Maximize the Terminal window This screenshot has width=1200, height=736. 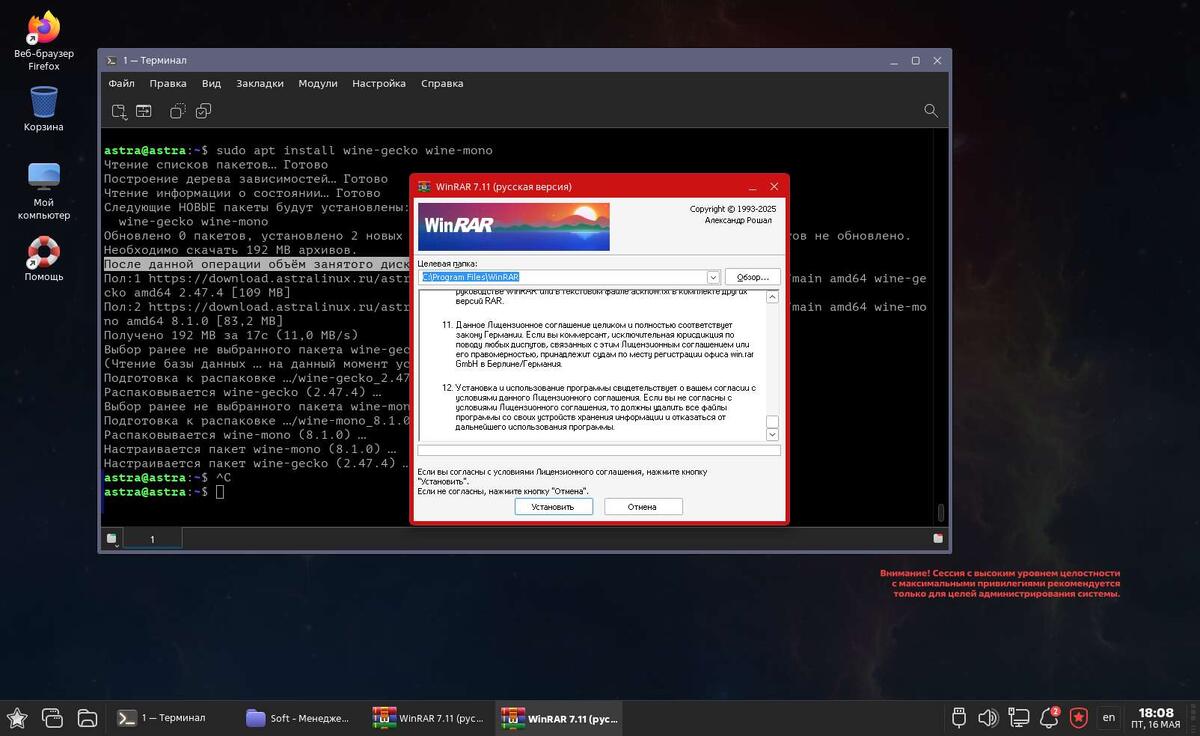(915, 61)
